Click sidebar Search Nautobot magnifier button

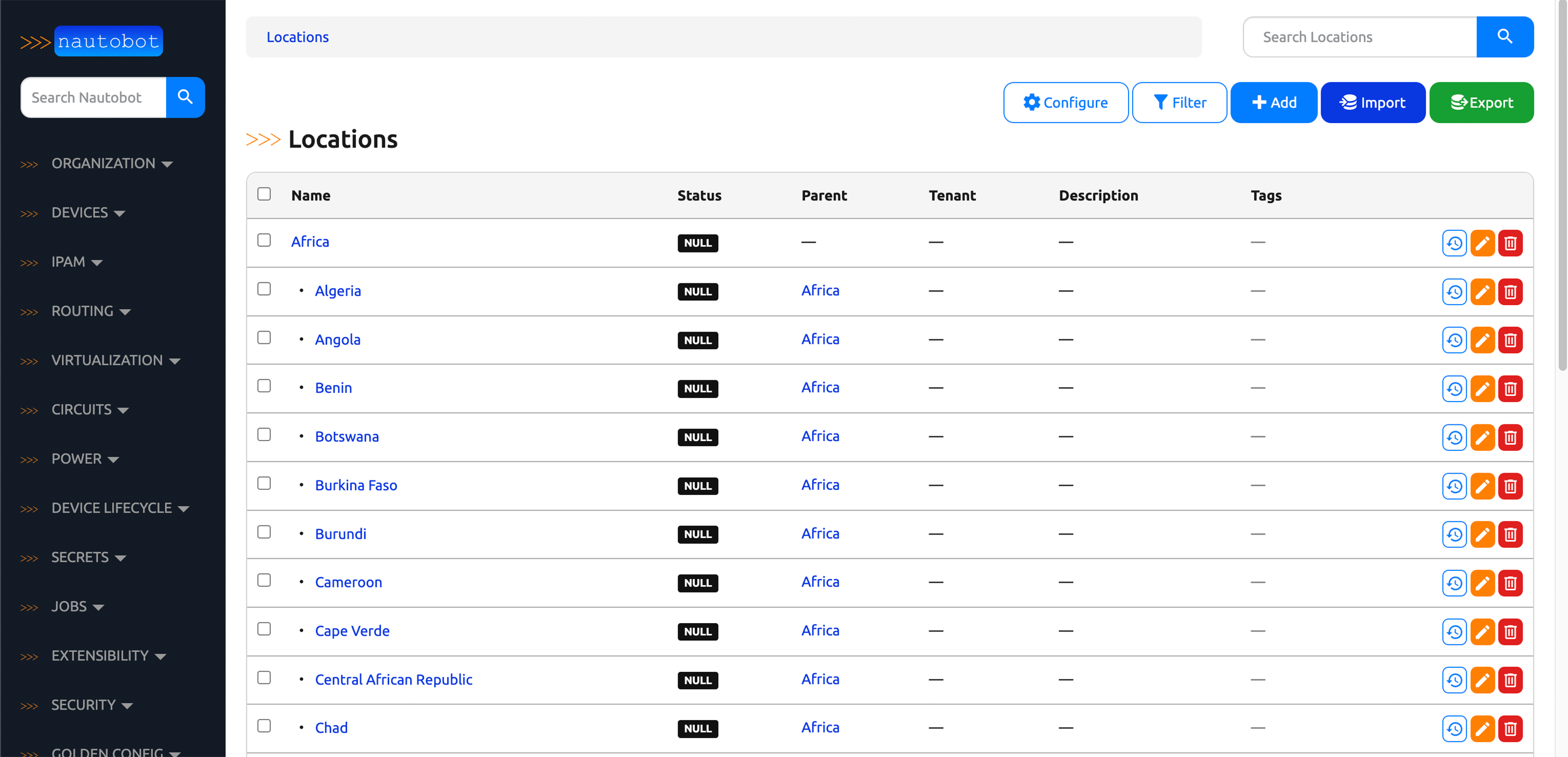(x=185, y=97)
